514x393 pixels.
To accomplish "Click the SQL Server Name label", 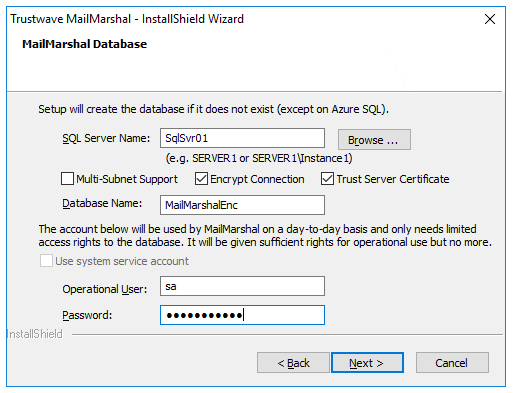I will pyautogui.click(x=106, y=138).
